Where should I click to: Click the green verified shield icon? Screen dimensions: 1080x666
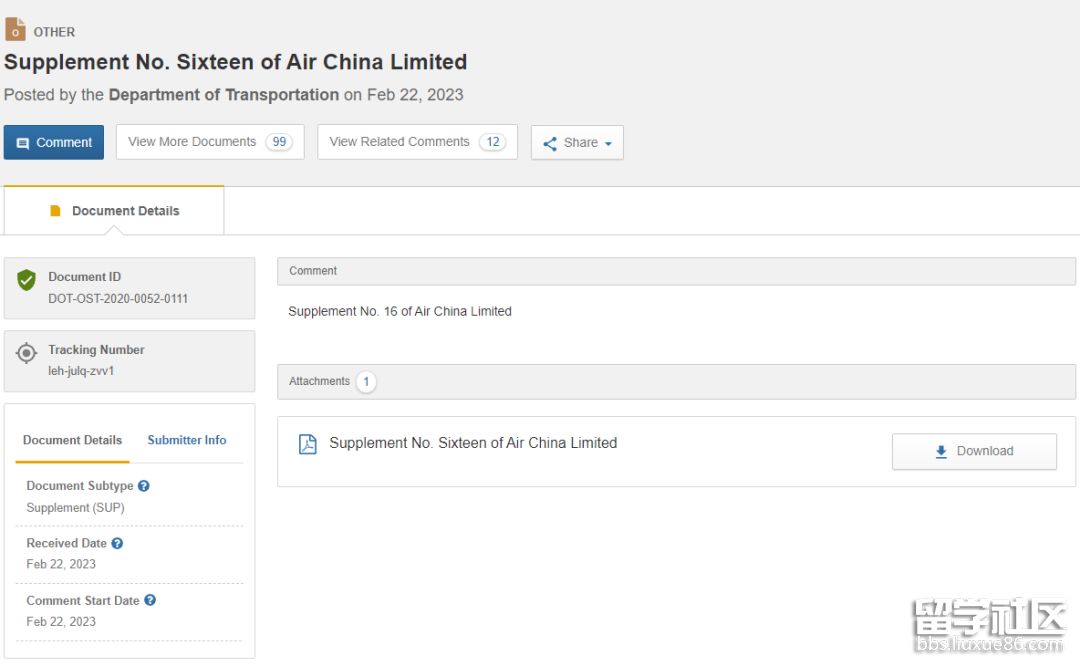(x=27, y=281)
